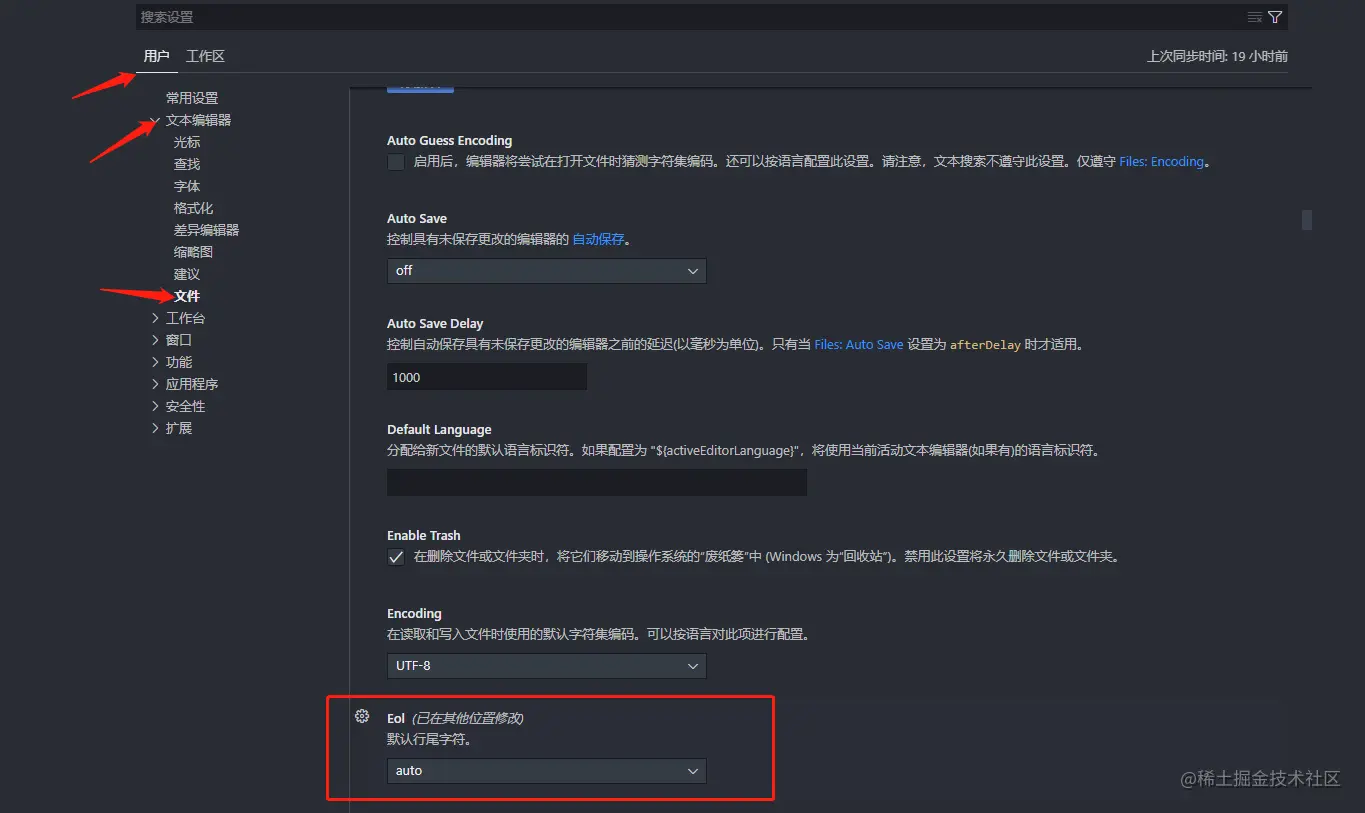Click the 上次同步时间 status text
The width and height of the screenshot is (1365, 813).
(1217, 56)
